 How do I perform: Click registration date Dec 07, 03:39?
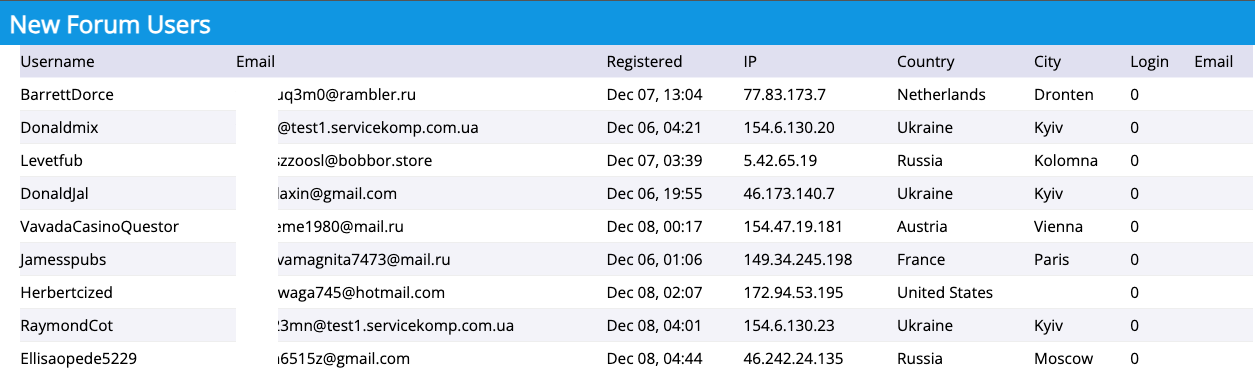point(655,161)
